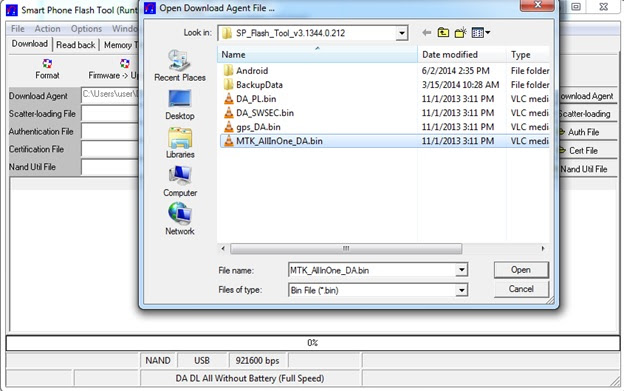Click the dialog title bar app icon

[150, 8]
